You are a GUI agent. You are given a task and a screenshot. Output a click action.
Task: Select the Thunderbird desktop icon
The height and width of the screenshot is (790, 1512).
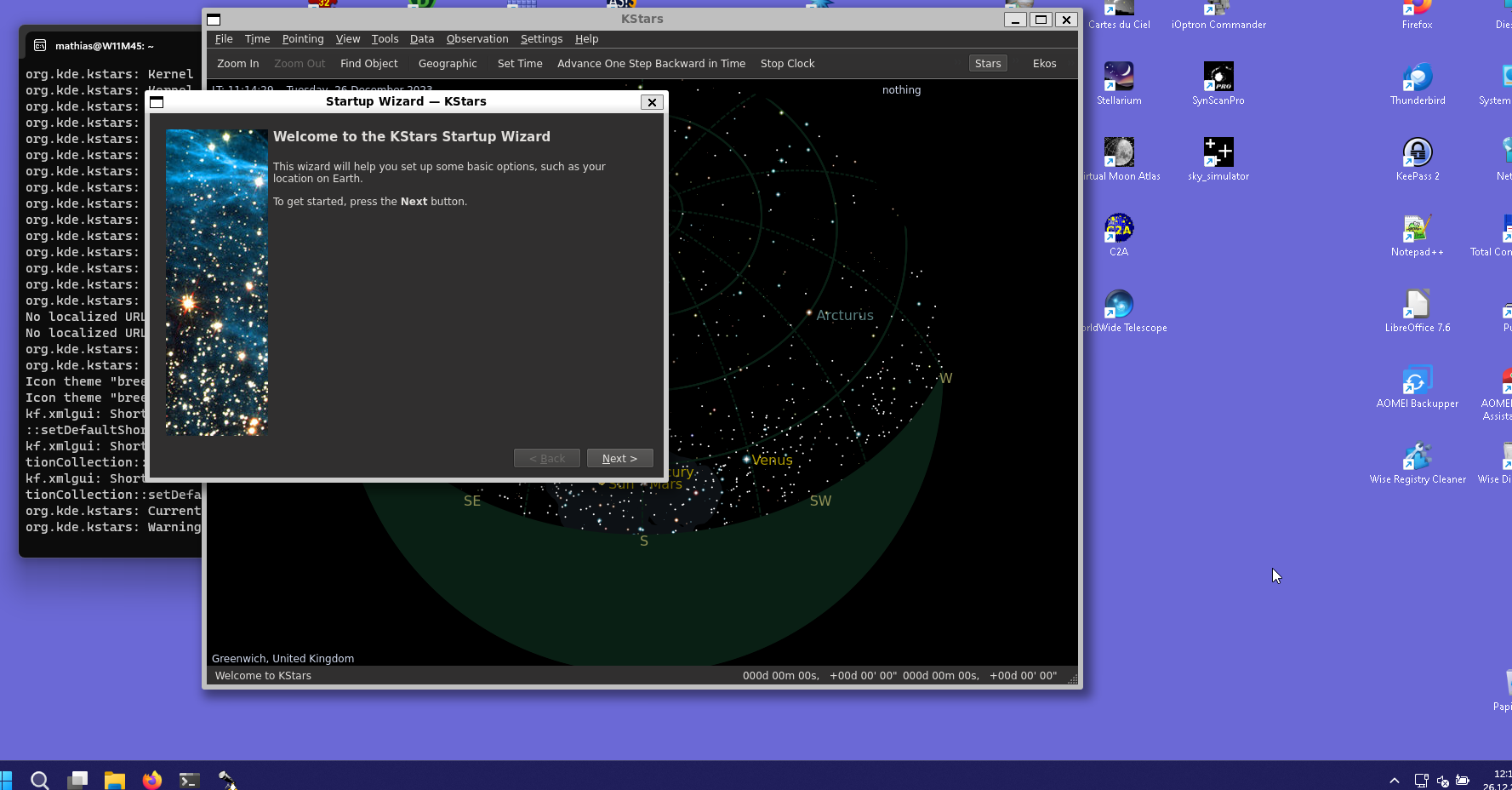click(x=1418, y=83)
